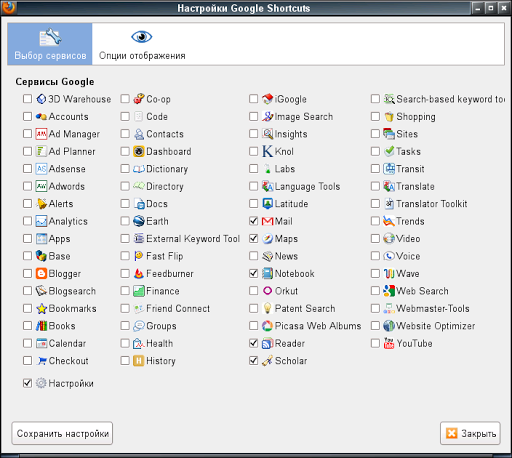The height and width of the screenshot is (458, 512).
Task: Click the External Keyword Tool label
Action: pyautogui.click(x=193, y=239)
